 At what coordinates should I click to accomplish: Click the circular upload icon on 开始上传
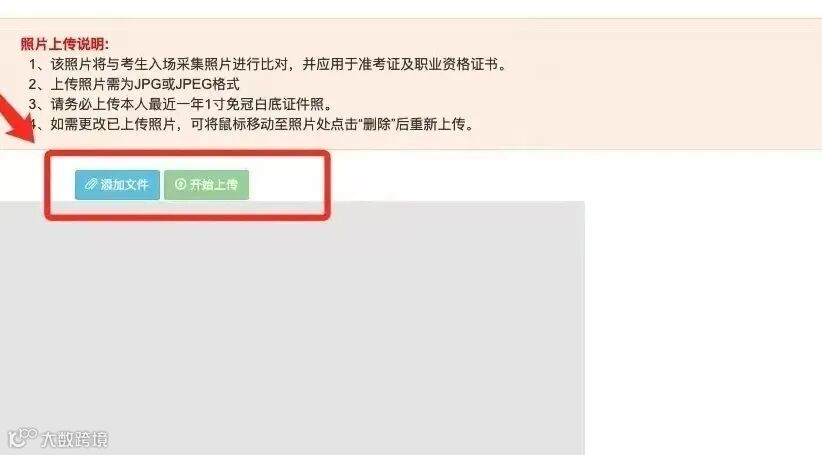[x=180, y=184]
